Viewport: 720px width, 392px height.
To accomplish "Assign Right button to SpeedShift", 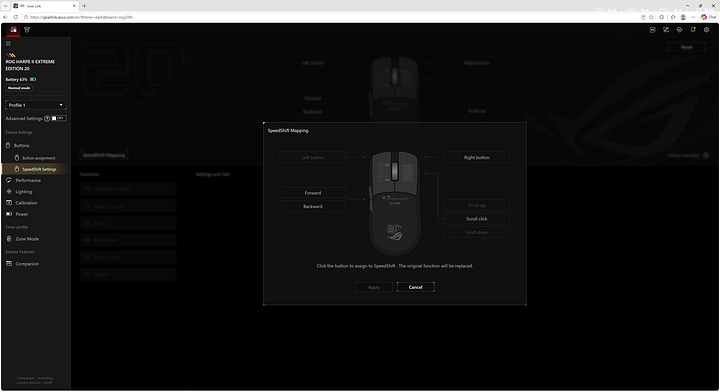I will click(x=477, y=157).
